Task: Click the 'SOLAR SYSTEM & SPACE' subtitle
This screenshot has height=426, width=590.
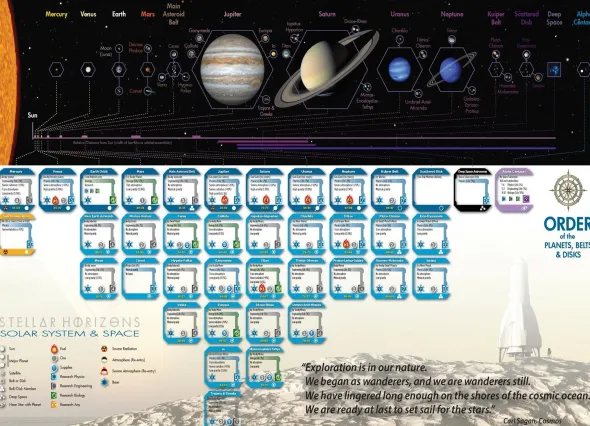Action: [70, 333]
